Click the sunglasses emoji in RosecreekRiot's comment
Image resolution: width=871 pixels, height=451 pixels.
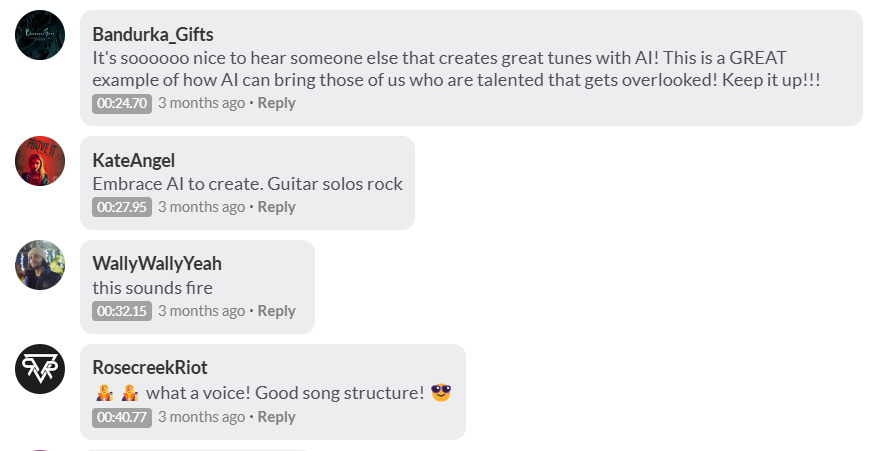441,393
